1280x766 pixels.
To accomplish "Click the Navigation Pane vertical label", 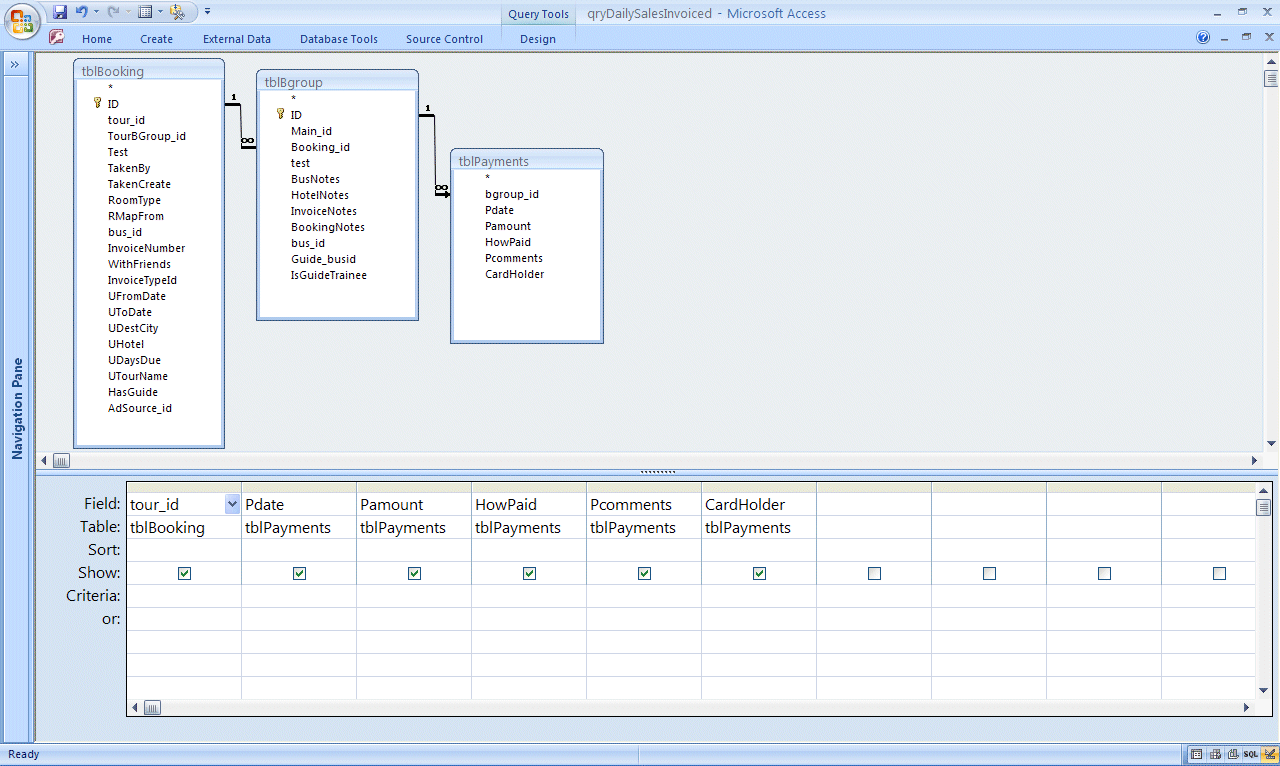I will point(17,408).
